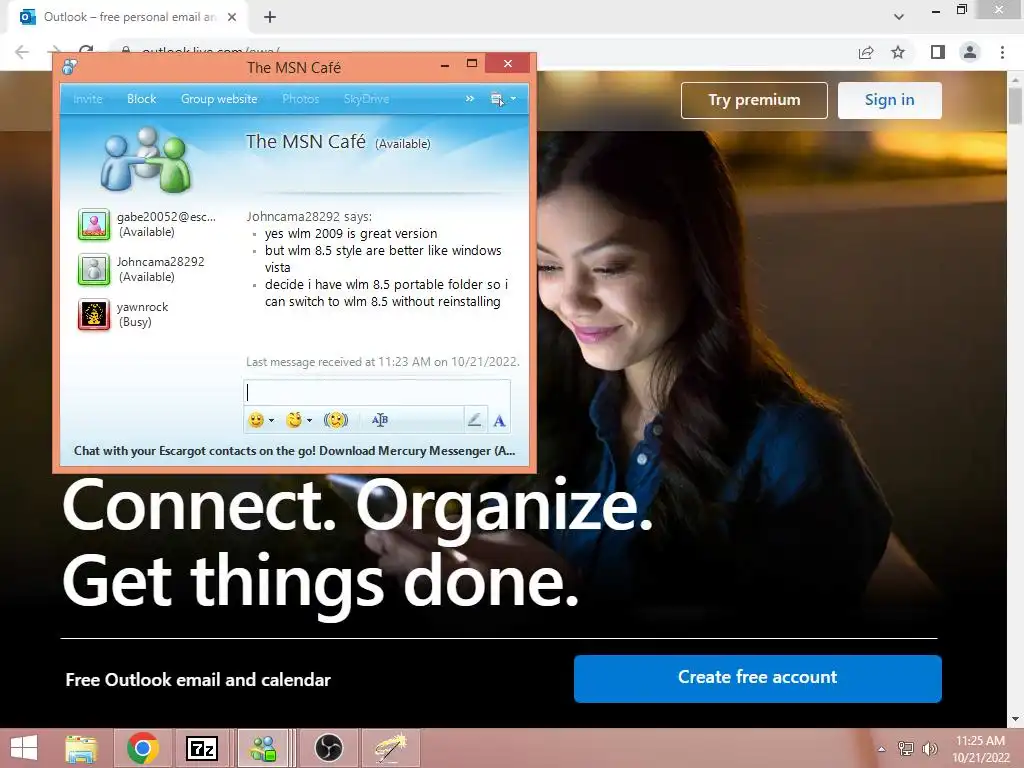Open taskbar clock showing 11:25 AM

(980, 749)
